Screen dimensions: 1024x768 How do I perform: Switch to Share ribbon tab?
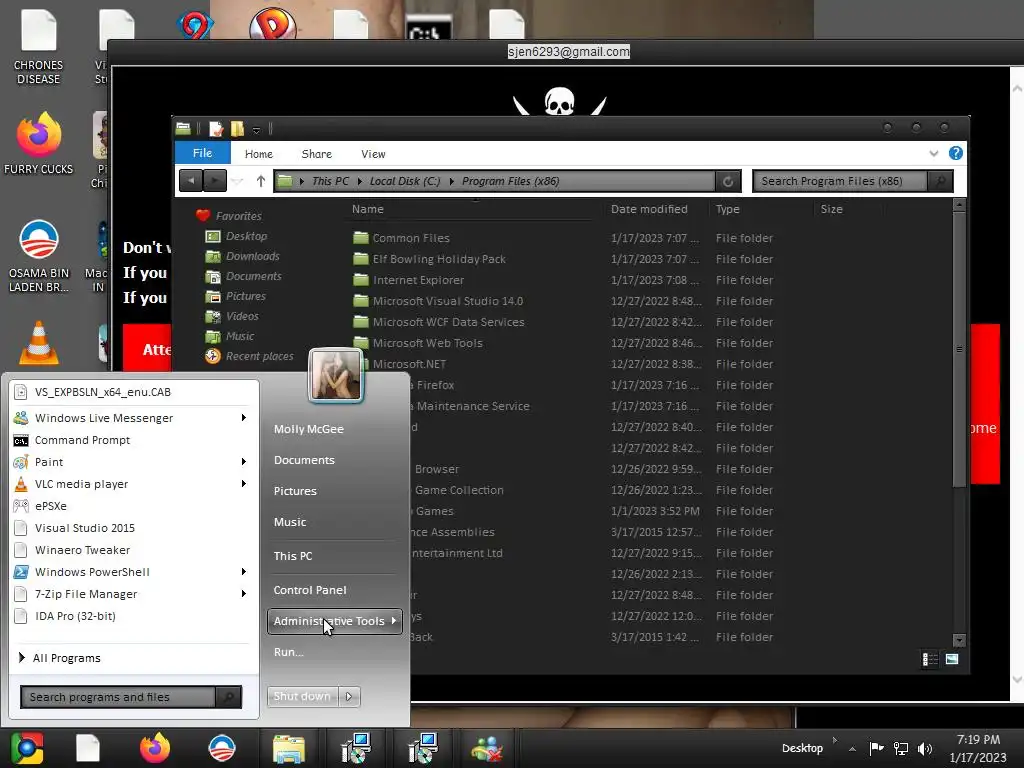(317, 154)
